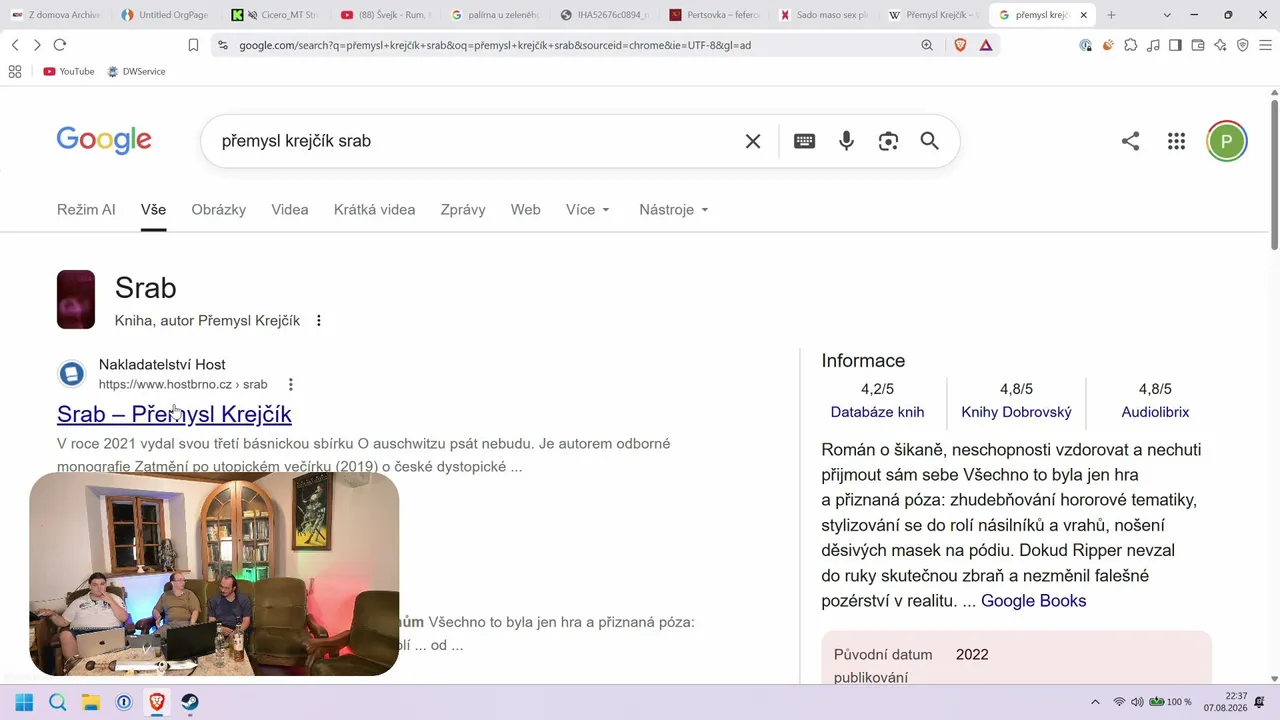The height and width of the screenshot is (720, 1280).
Task: Go forward in browser history
Action: 37,45
